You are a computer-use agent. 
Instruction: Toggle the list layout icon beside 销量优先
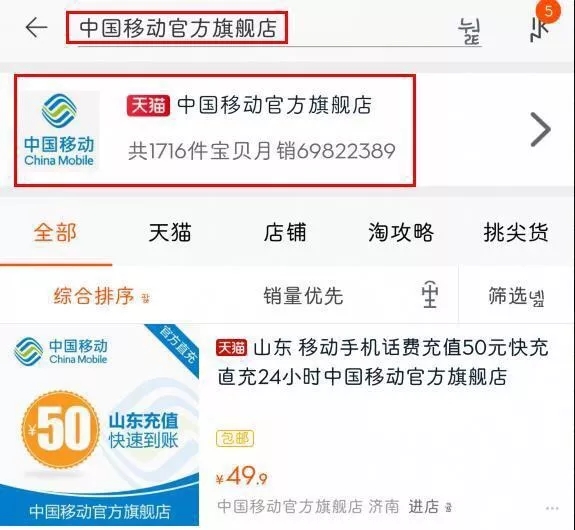430,295
